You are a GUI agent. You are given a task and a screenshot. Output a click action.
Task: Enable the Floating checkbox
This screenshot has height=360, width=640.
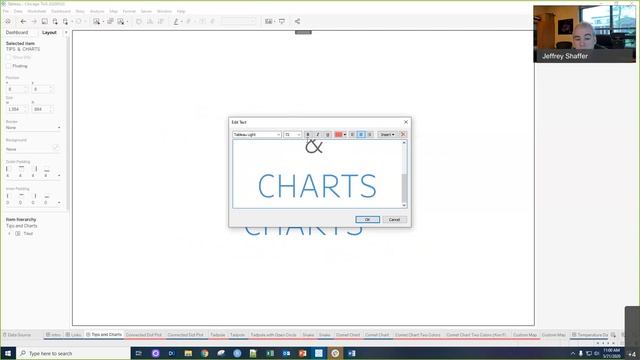[x=9, y=66]
